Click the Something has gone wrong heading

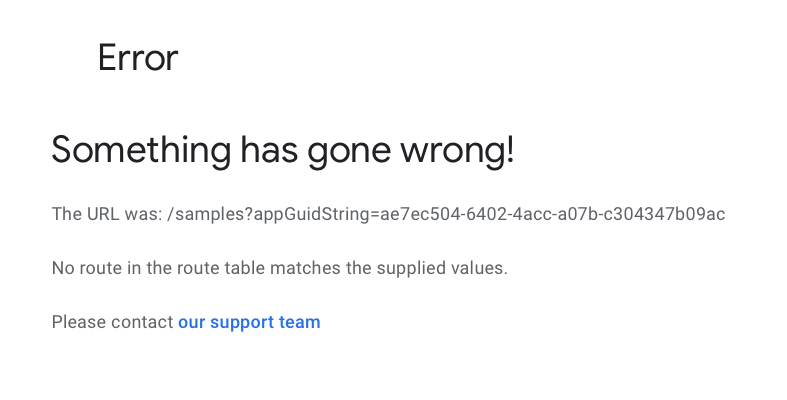[283, 151]
